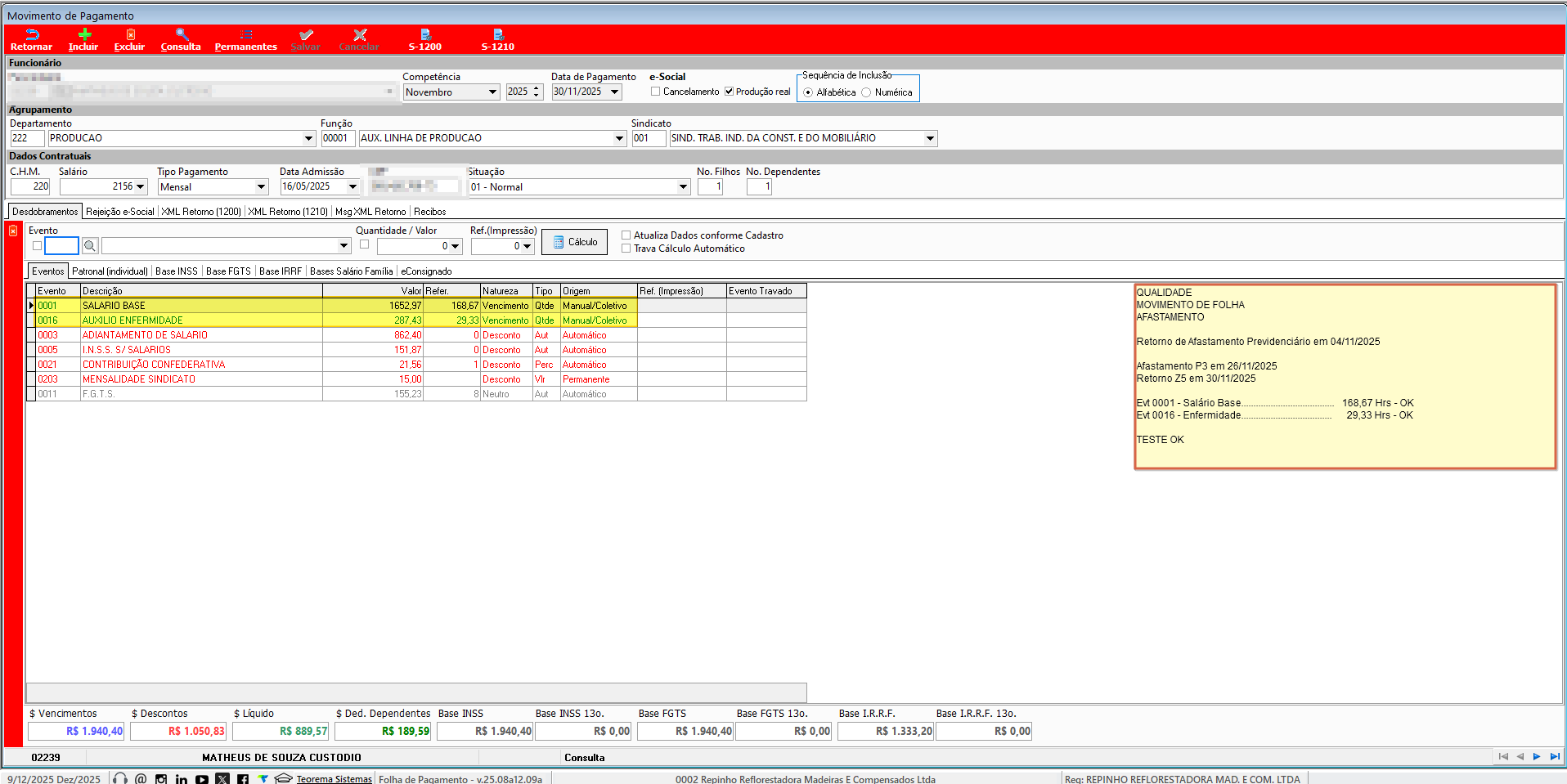Switch to the Base INSS tab
This screenshot has width=1567, height=784.
[x=176, y=271]
